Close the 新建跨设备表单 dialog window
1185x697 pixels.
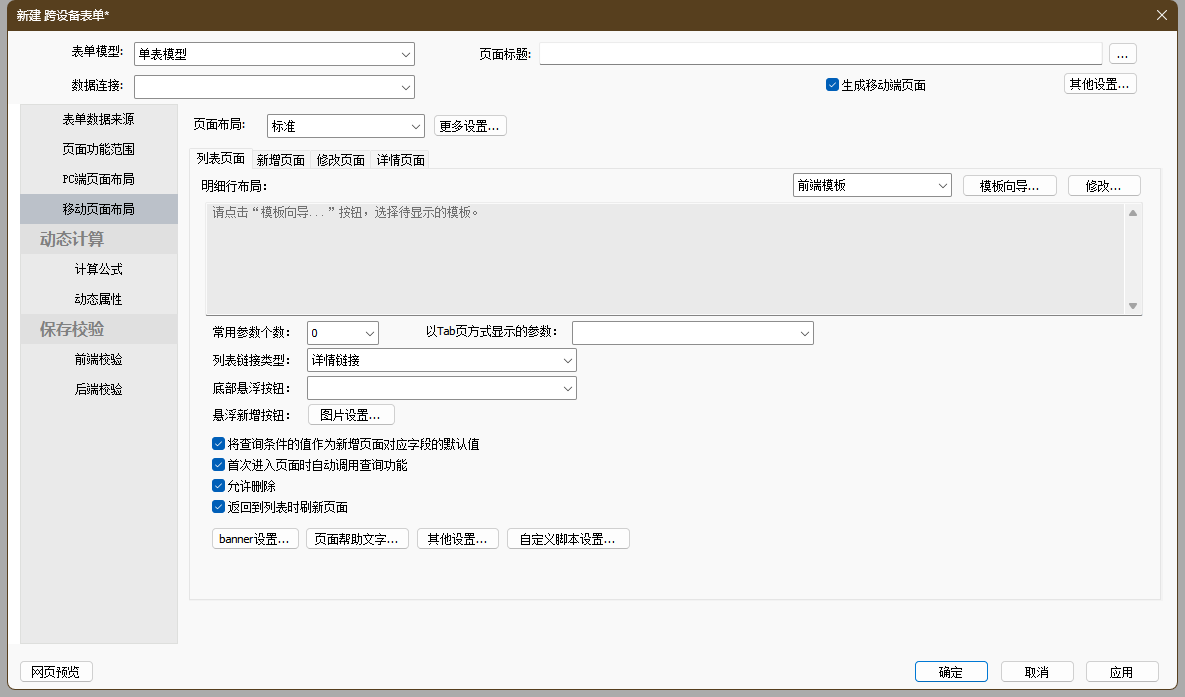pyautogui.click(x=1161, y=15)
